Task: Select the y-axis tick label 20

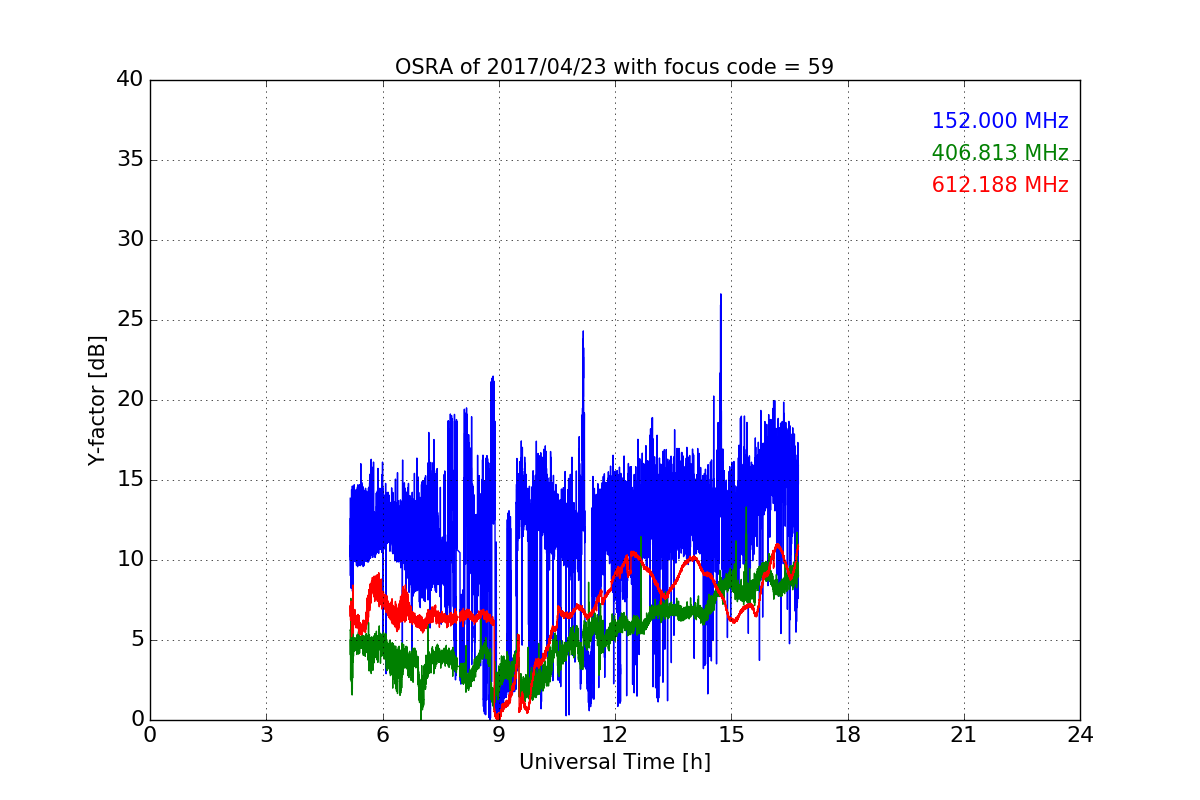Action: point(129,400)
